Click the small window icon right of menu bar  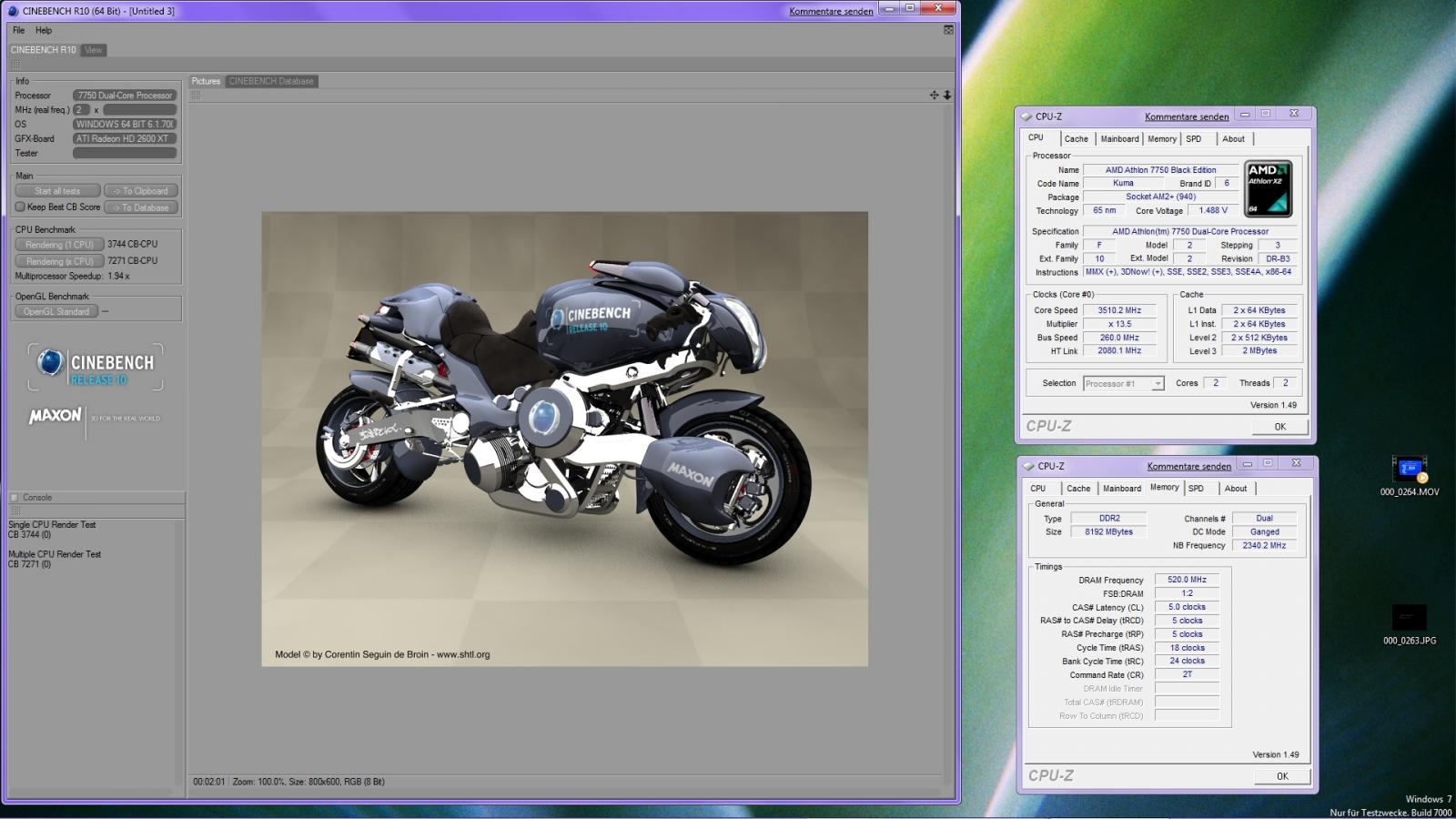pos(948,30)
